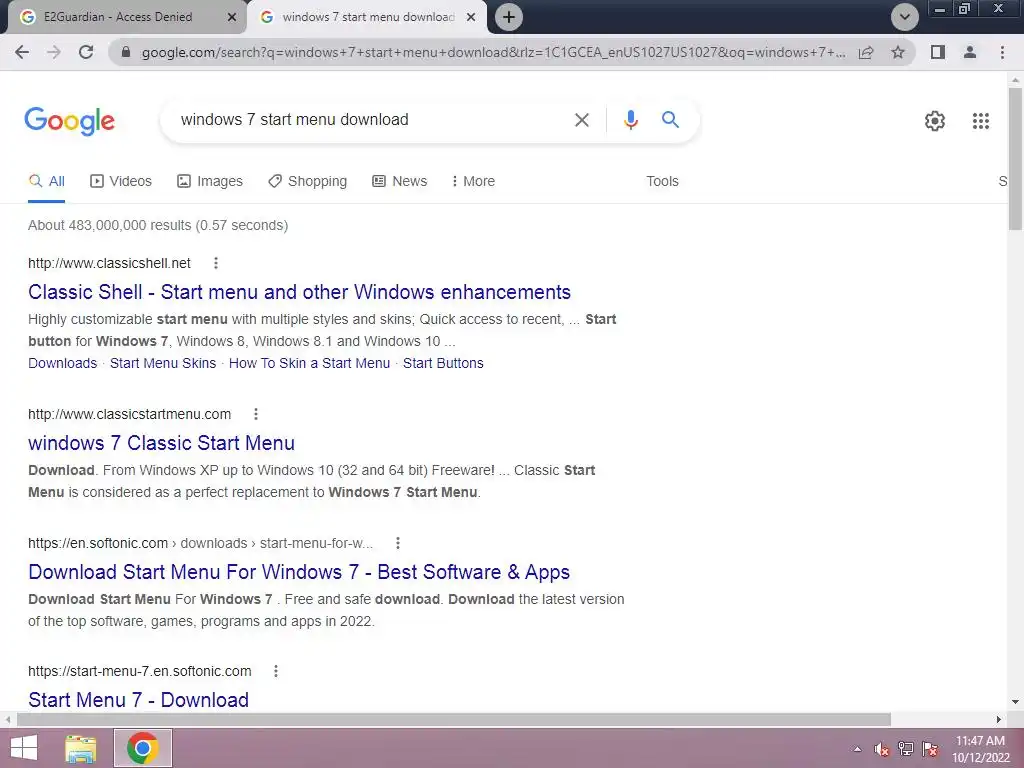The image size is (1024, 768).
Task: Open options for start-menu-7.en.softonic.com result
Action: coord(276,671)
